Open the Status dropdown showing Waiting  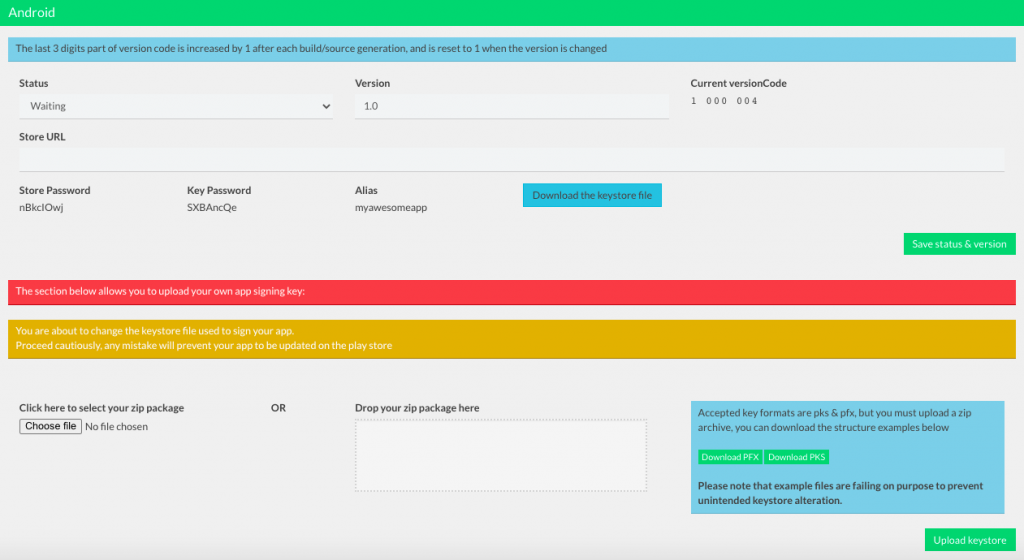(176, 106)
